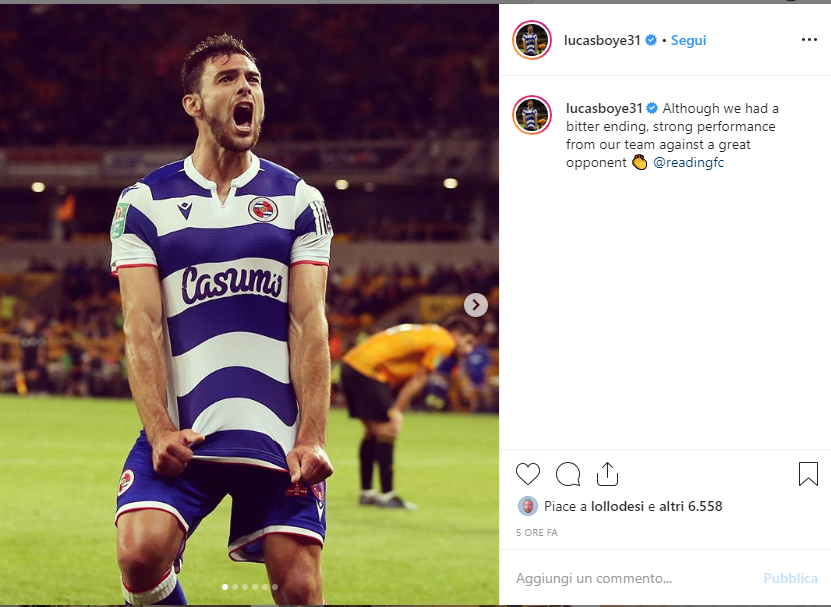
Task: Follow the account via Segui
Action: point(688,40)
